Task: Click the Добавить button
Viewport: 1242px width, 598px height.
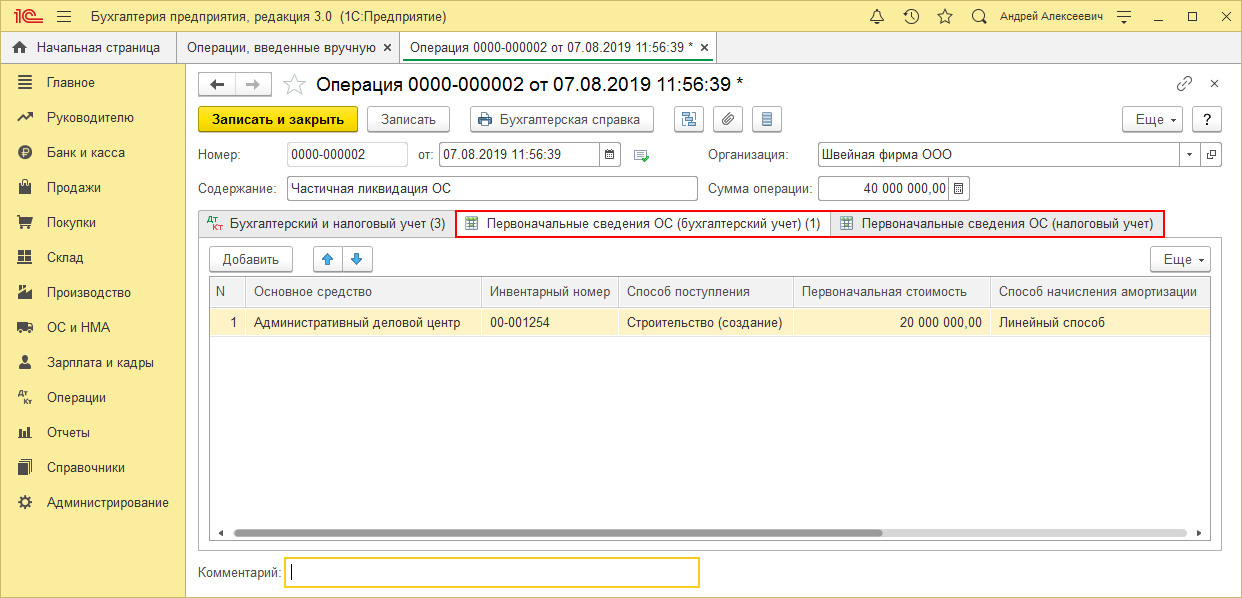Action: [250, 260]
